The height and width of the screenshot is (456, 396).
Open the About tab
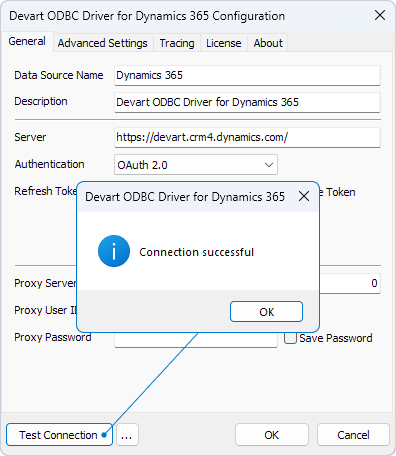point(268,43)
